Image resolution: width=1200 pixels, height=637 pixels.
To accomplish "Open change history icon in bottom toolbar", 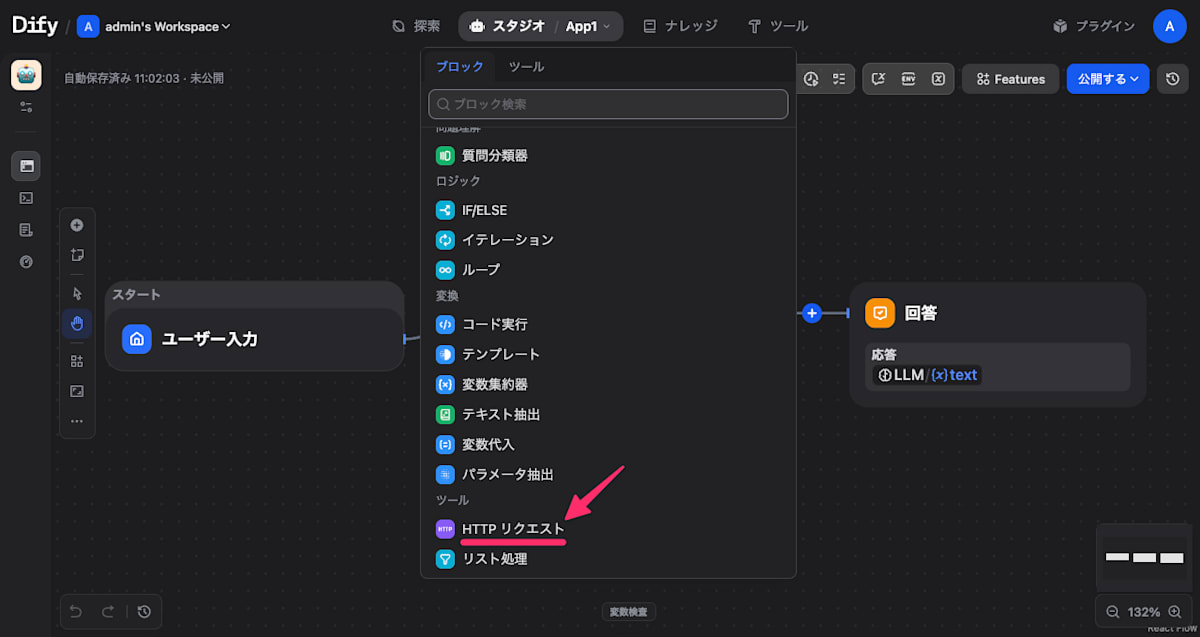I will tap(144, 611).
